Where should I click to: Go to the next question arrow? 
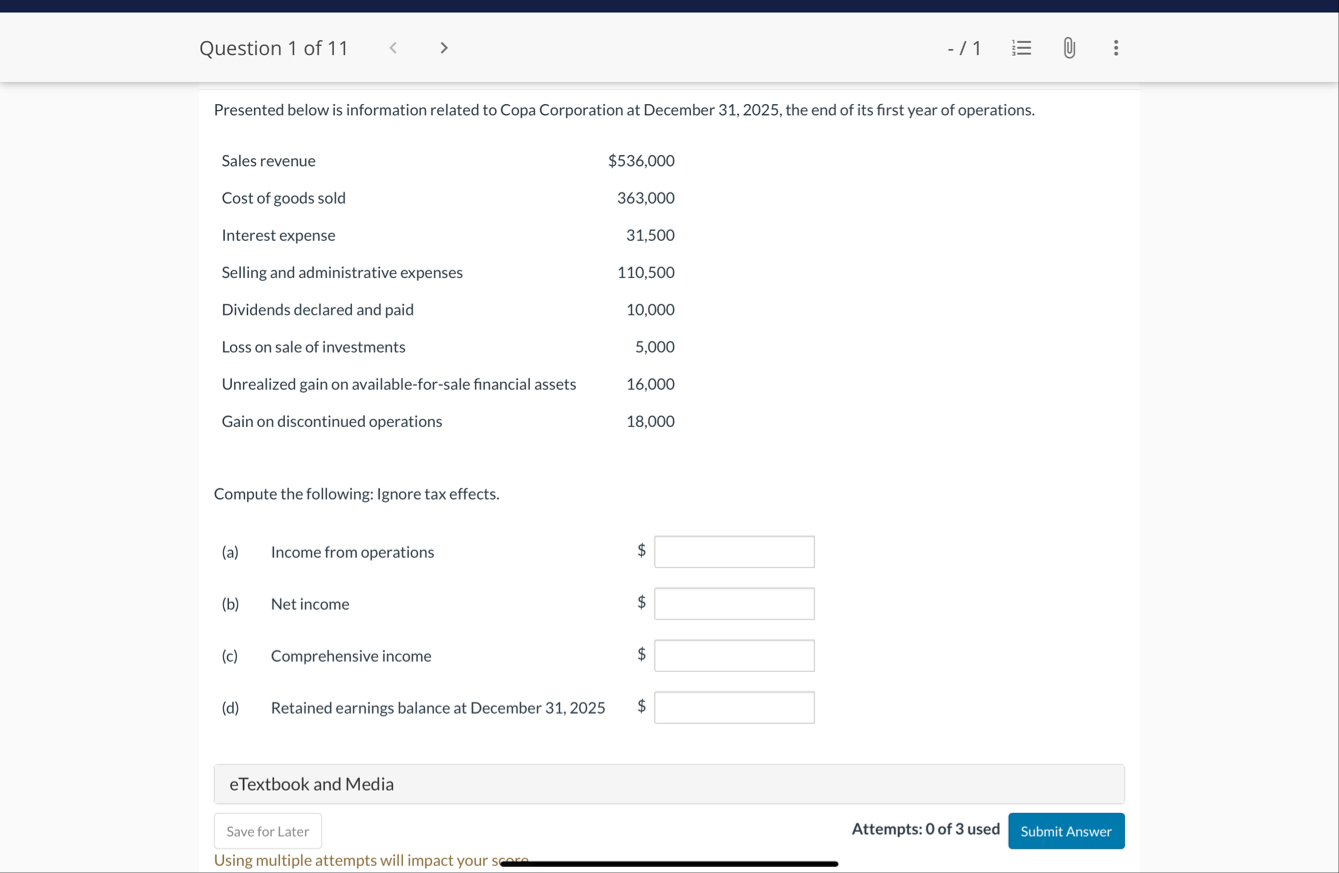coord(444,48)
